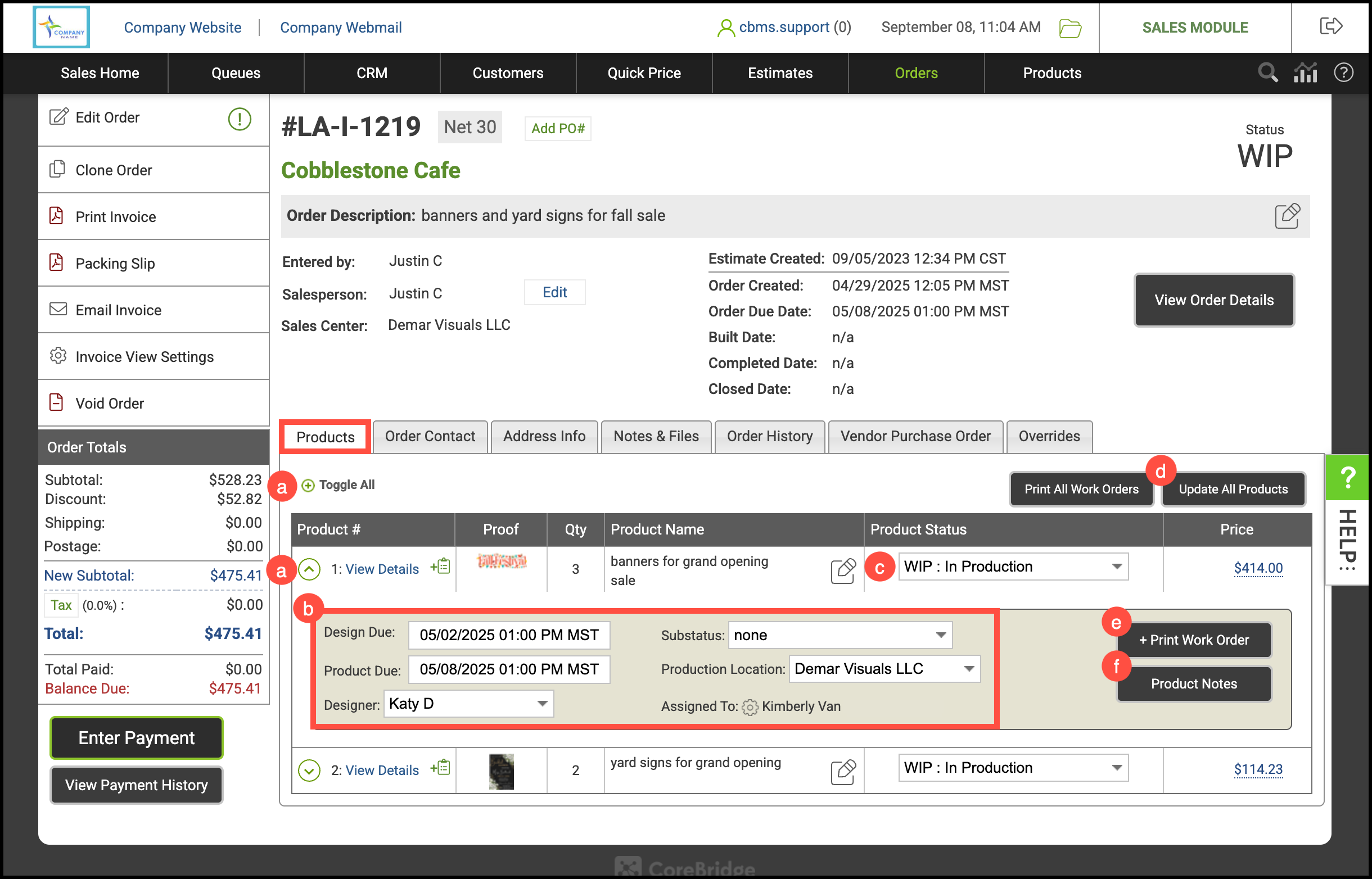Viewport: 1372px width, 879px height.
Task: Switch to the Order History tab
Action: click(769, 437)
